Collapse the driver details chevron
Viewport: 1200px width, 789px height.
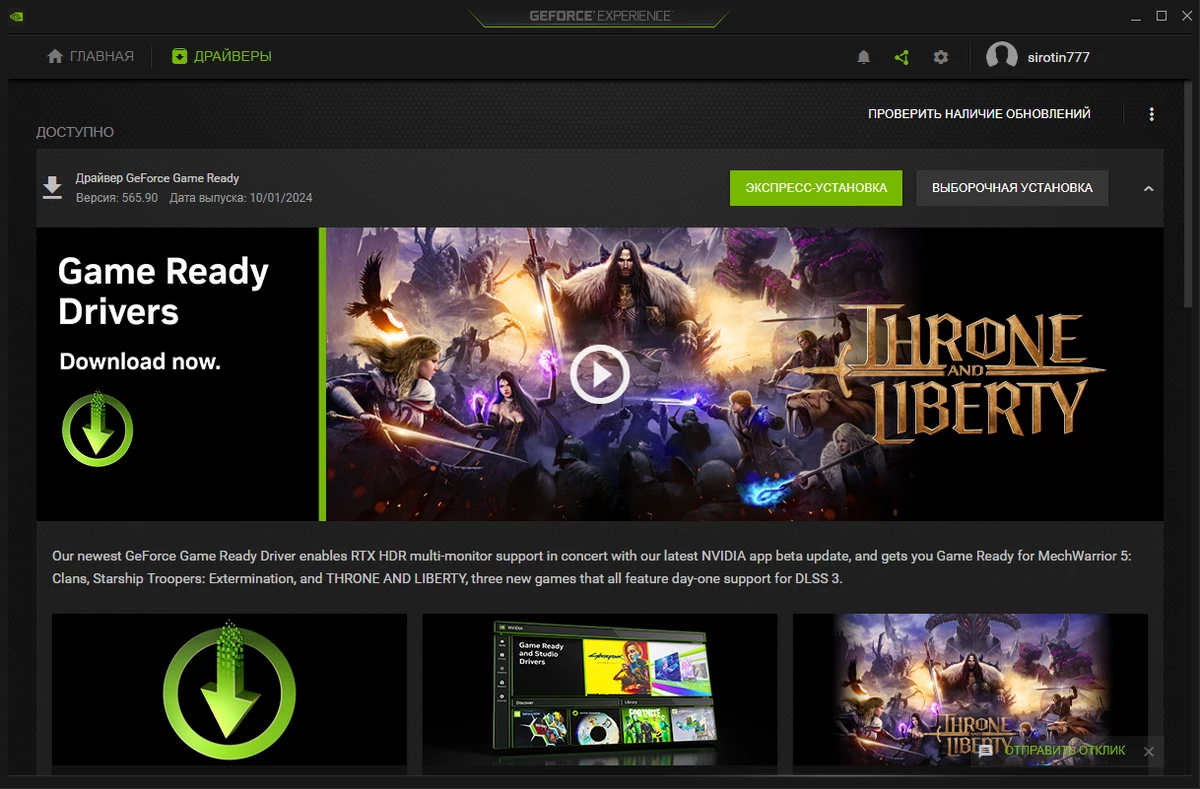[x=1149, y=189]
